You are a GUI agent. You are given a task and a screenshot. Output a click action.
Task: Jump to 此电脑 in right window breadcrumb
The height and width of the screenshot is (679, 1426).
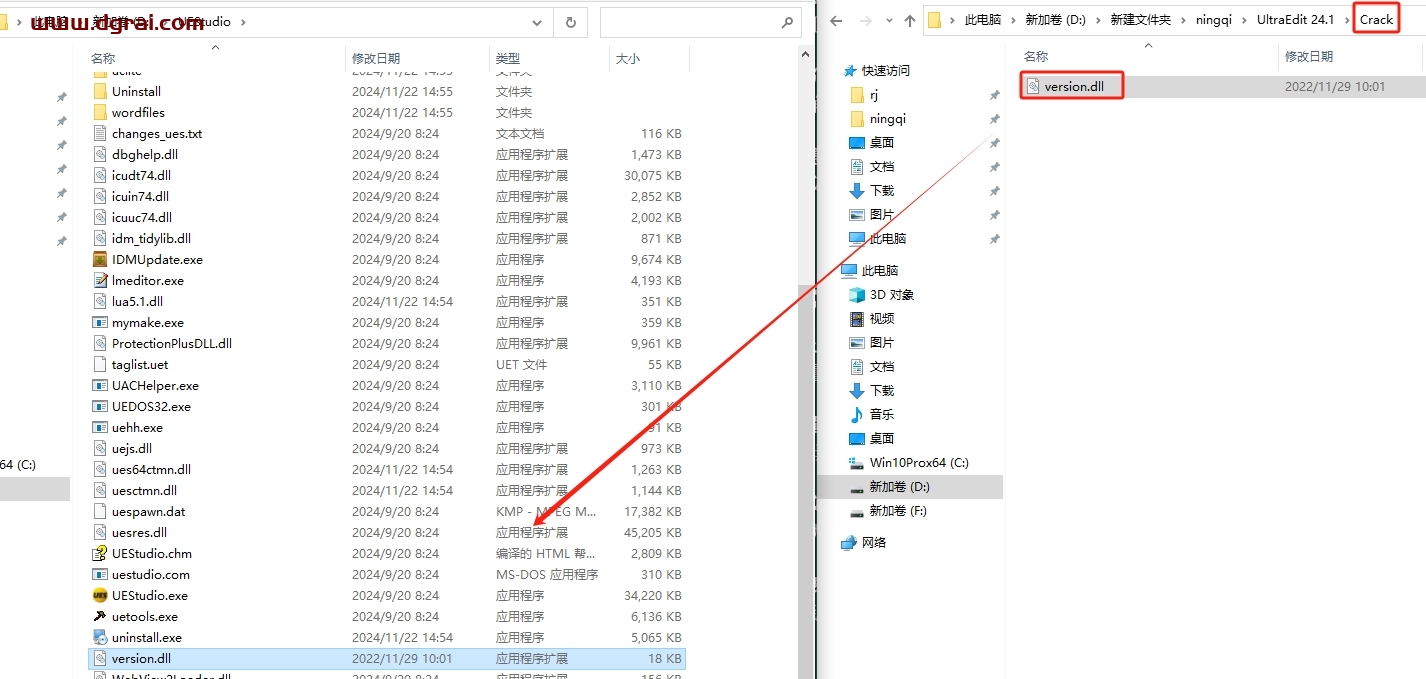pyautogui.click(x=983, y=20)
